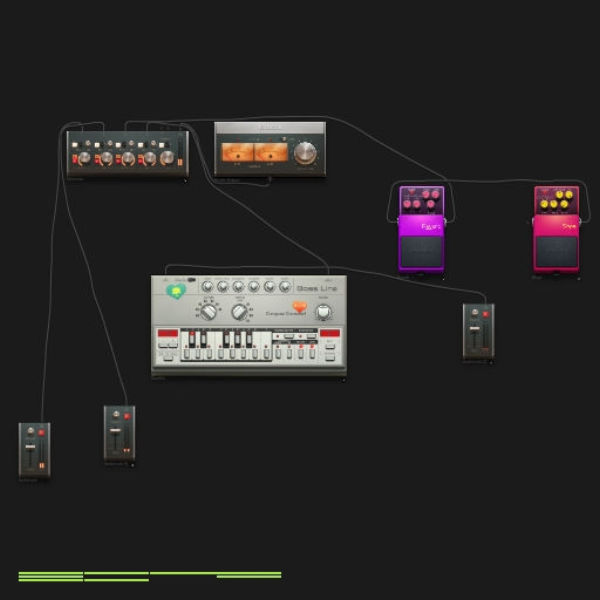This screenshot has height=600, width=600.
Task: Toggle the red button on mixer's first channel
Action: coord(75,158)
